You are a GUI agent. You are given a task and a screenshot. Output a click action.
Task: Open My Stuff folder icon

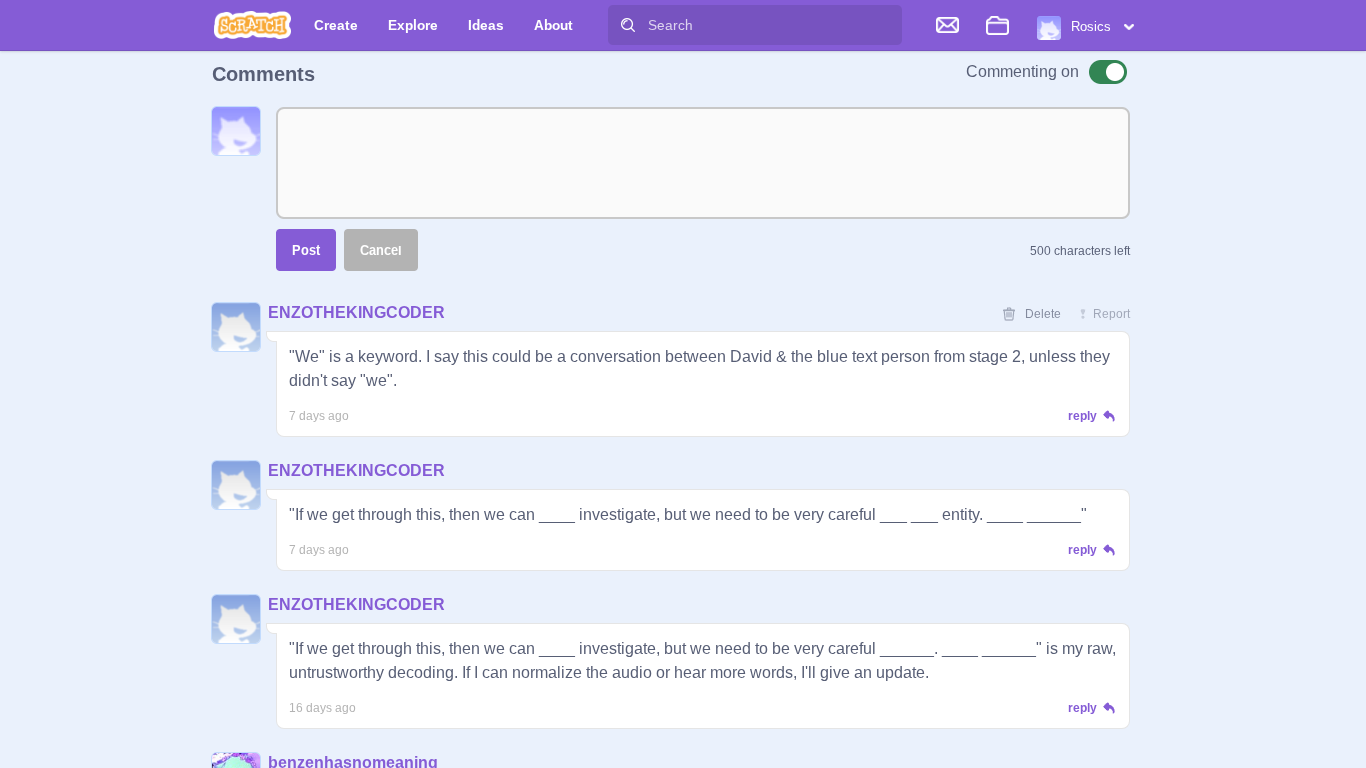tap(997, 25)
